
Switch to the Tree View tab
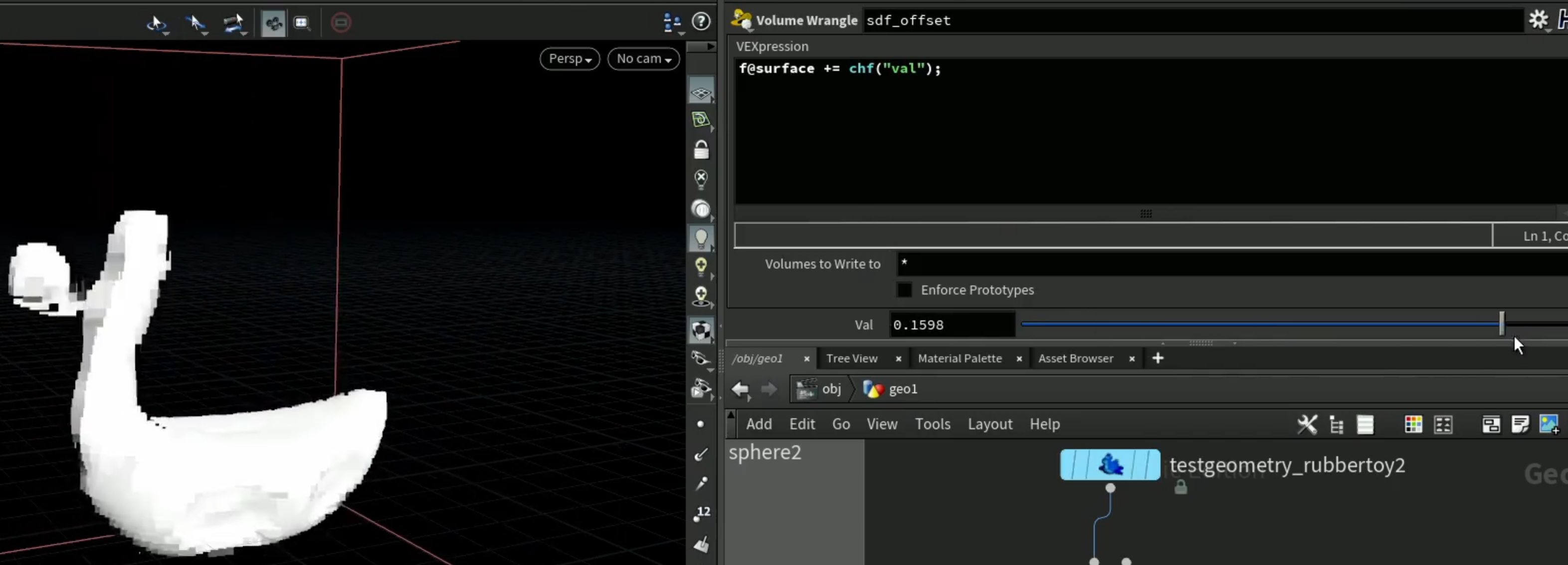[x=851, y=358]
